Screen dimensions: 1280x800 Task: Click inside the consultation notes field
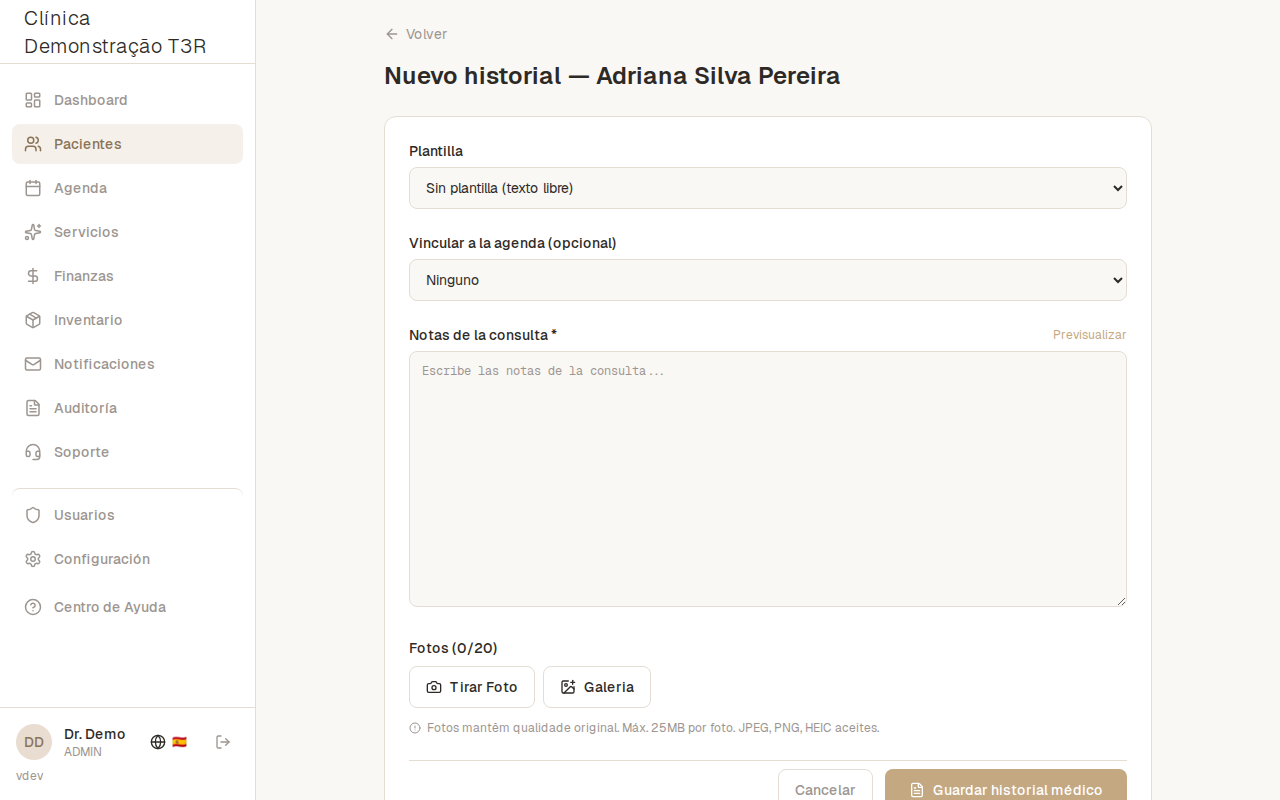click(x=767, y=478)
